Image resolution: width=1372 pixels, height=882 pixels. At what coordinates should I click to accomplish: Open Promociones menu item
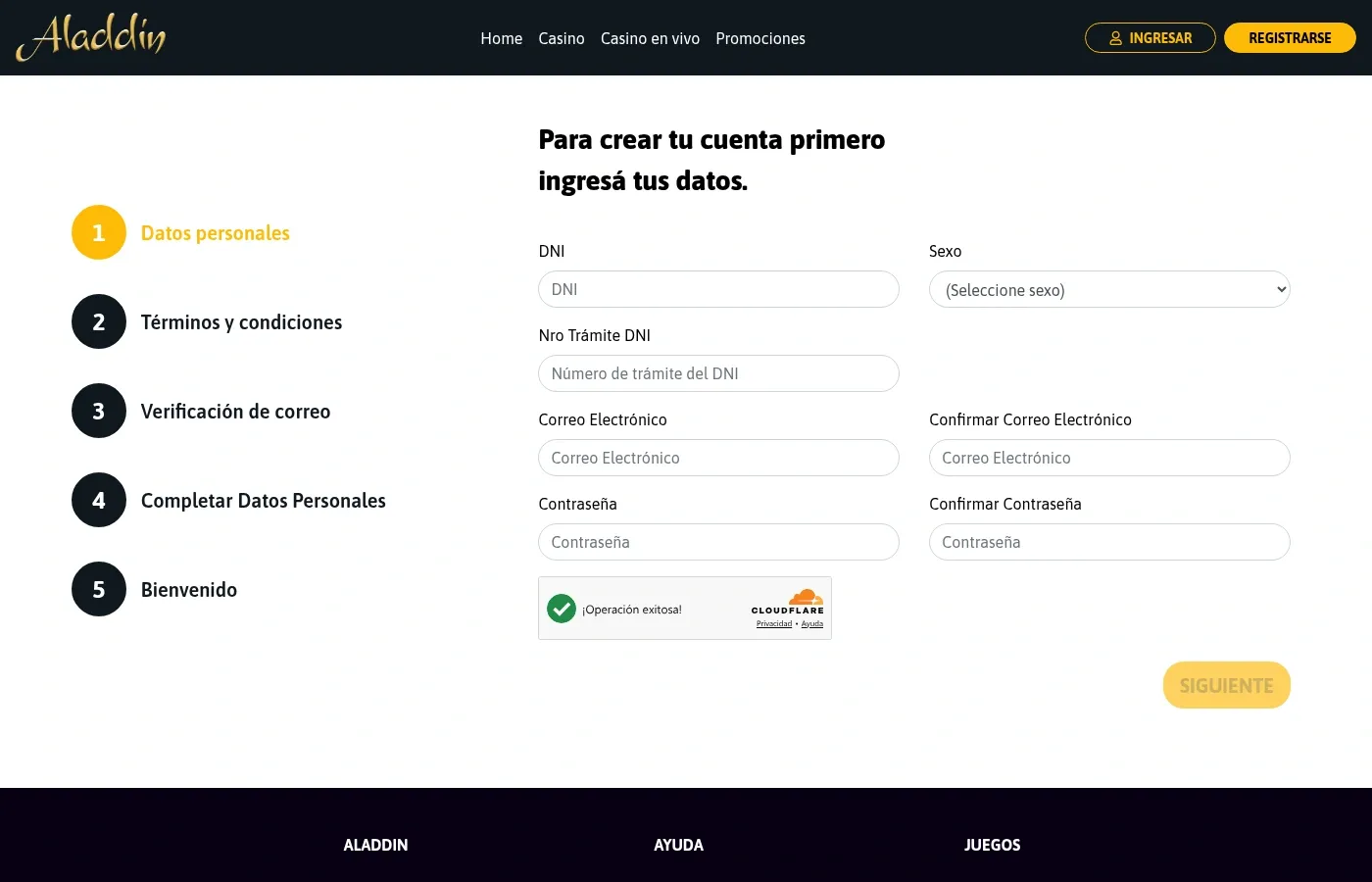[760, 38]
